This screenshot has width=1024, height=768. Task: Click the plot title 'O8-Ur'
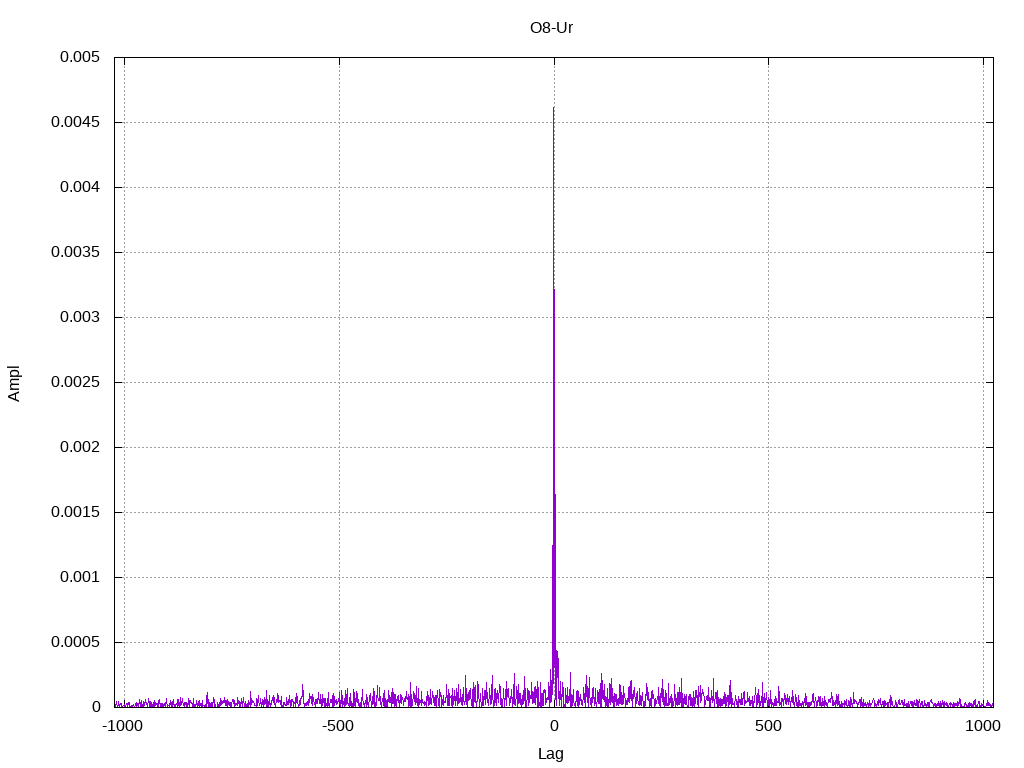click(x=551, y=27)
